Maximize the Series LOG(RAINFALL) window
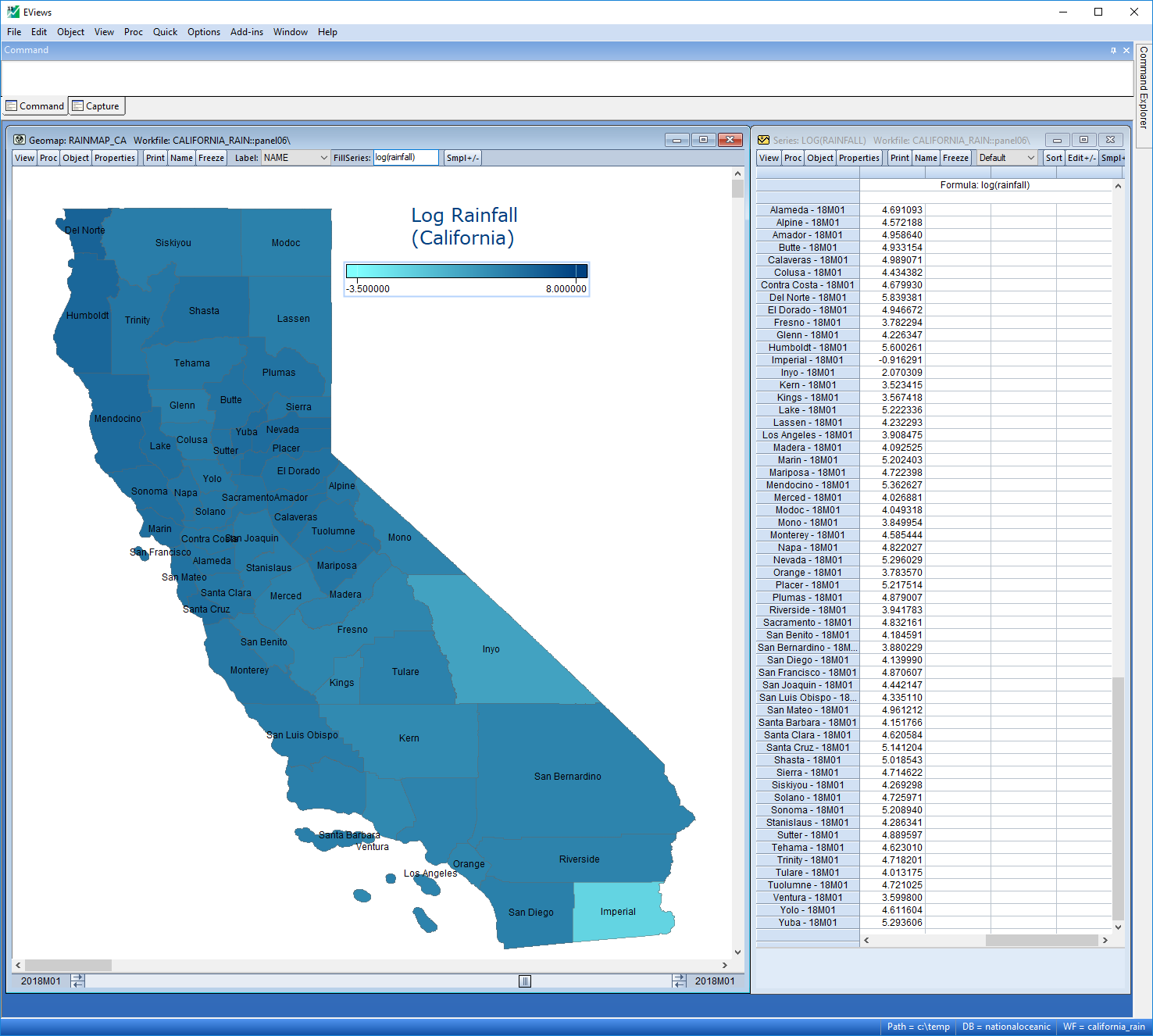This screenshot has height=1036, width=1153. point(1083,140)
